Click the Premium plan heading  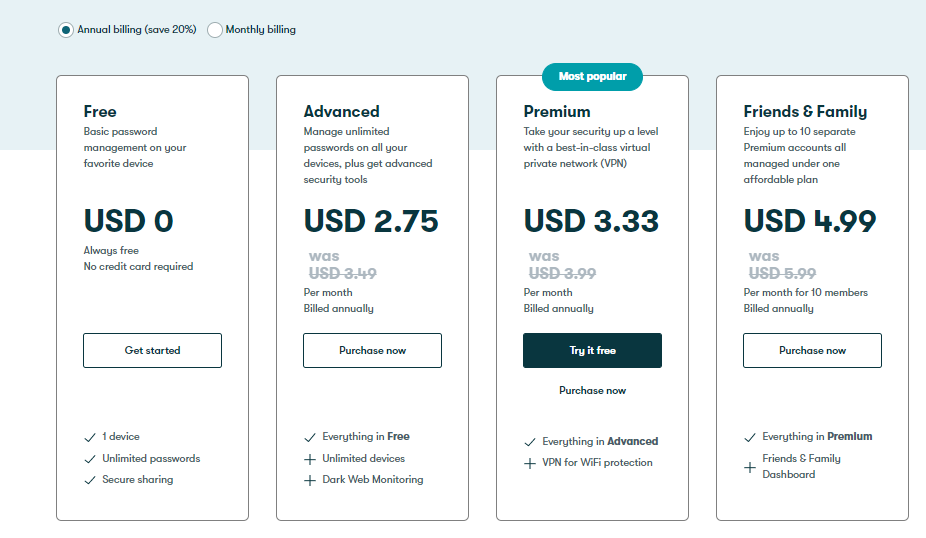pos(557,112)
